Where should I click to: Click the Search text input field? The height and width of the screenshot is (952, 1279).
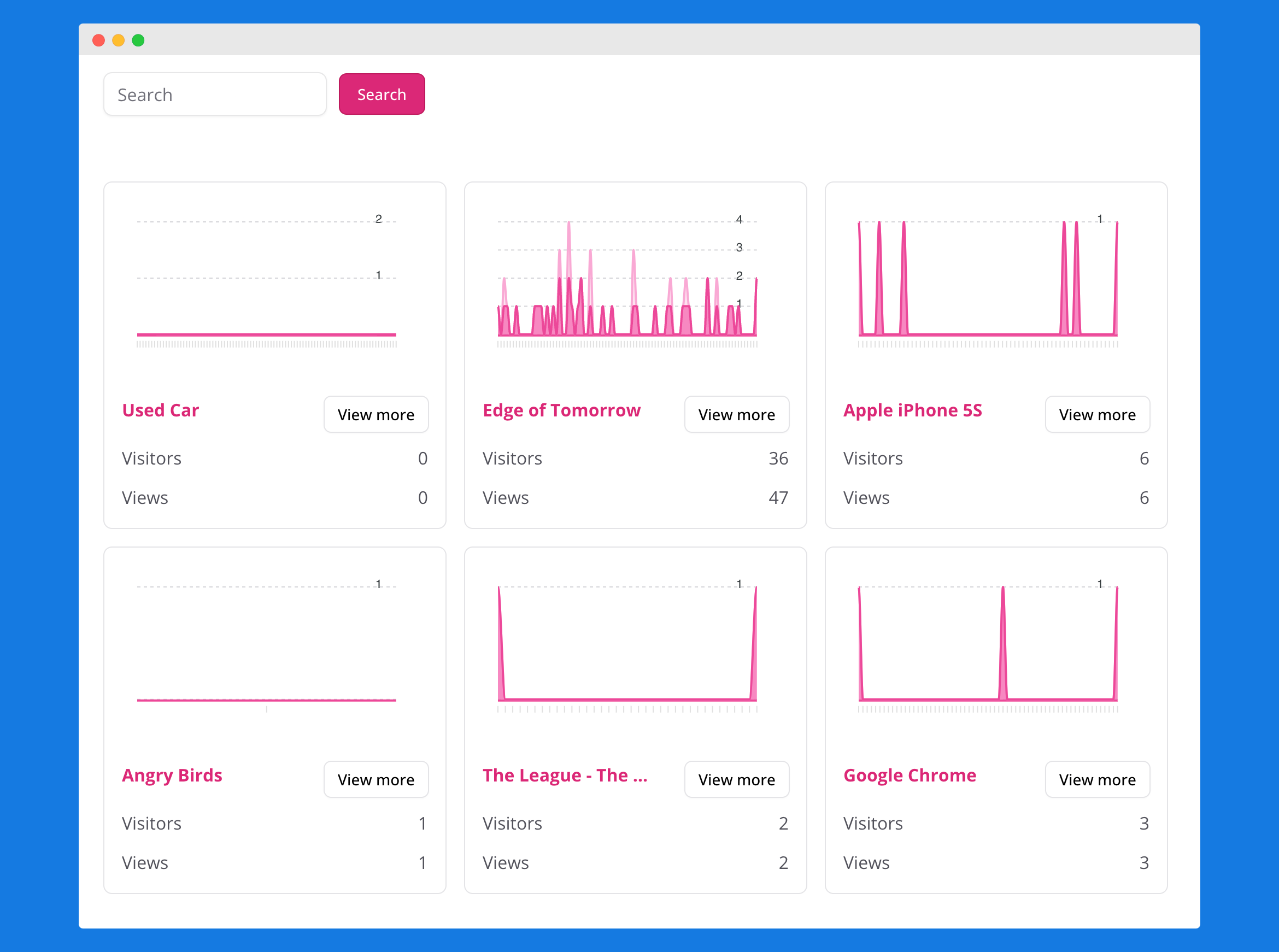(x=215, y=95)
